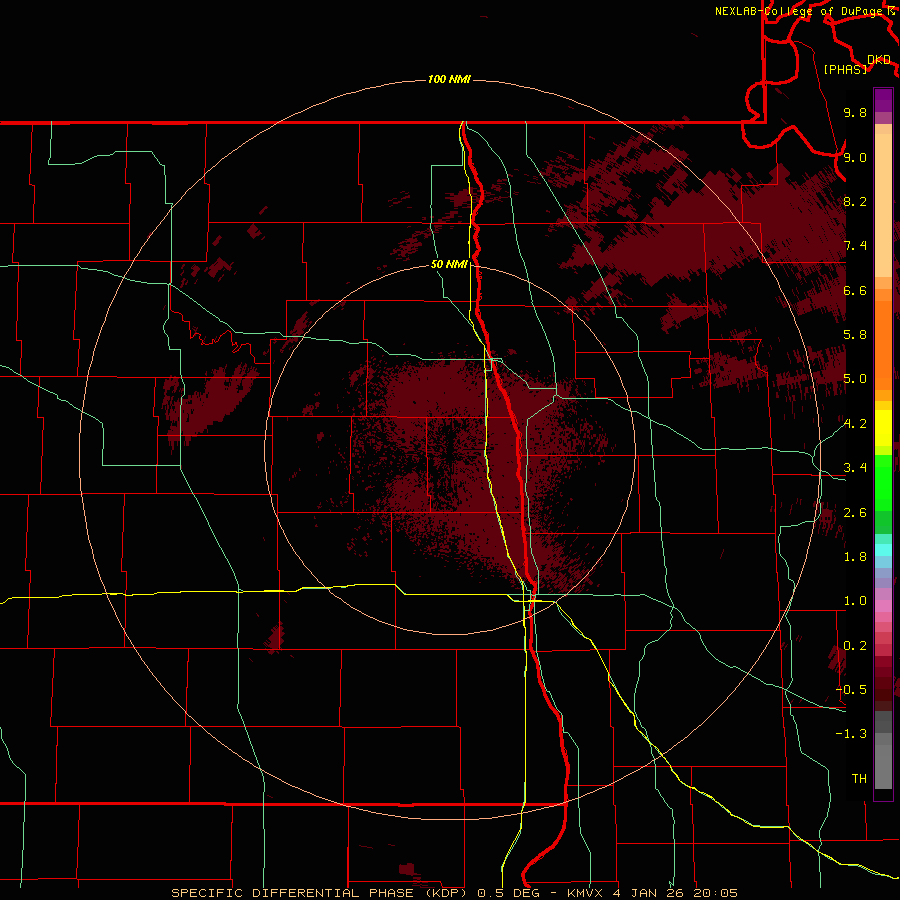Click the 100 NMI range ring label
Viewport: 900px width, 900px height.
(x=449, y=79)
